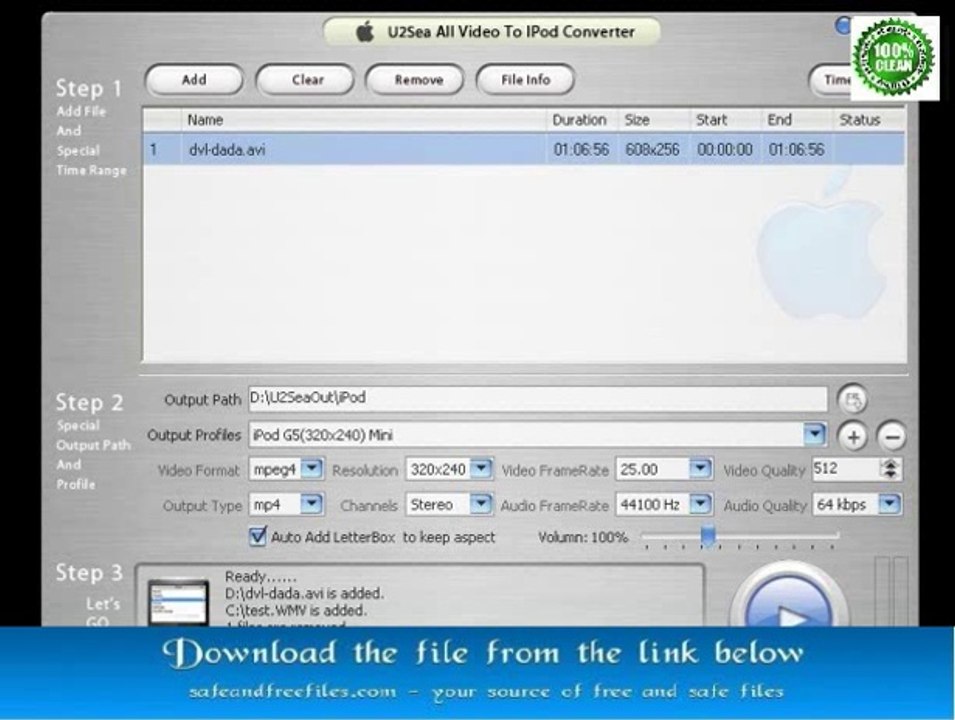The height and width of the screenshot is (720, 955).
Task: Open the Video Format dropdown
Action: [312, 469]
